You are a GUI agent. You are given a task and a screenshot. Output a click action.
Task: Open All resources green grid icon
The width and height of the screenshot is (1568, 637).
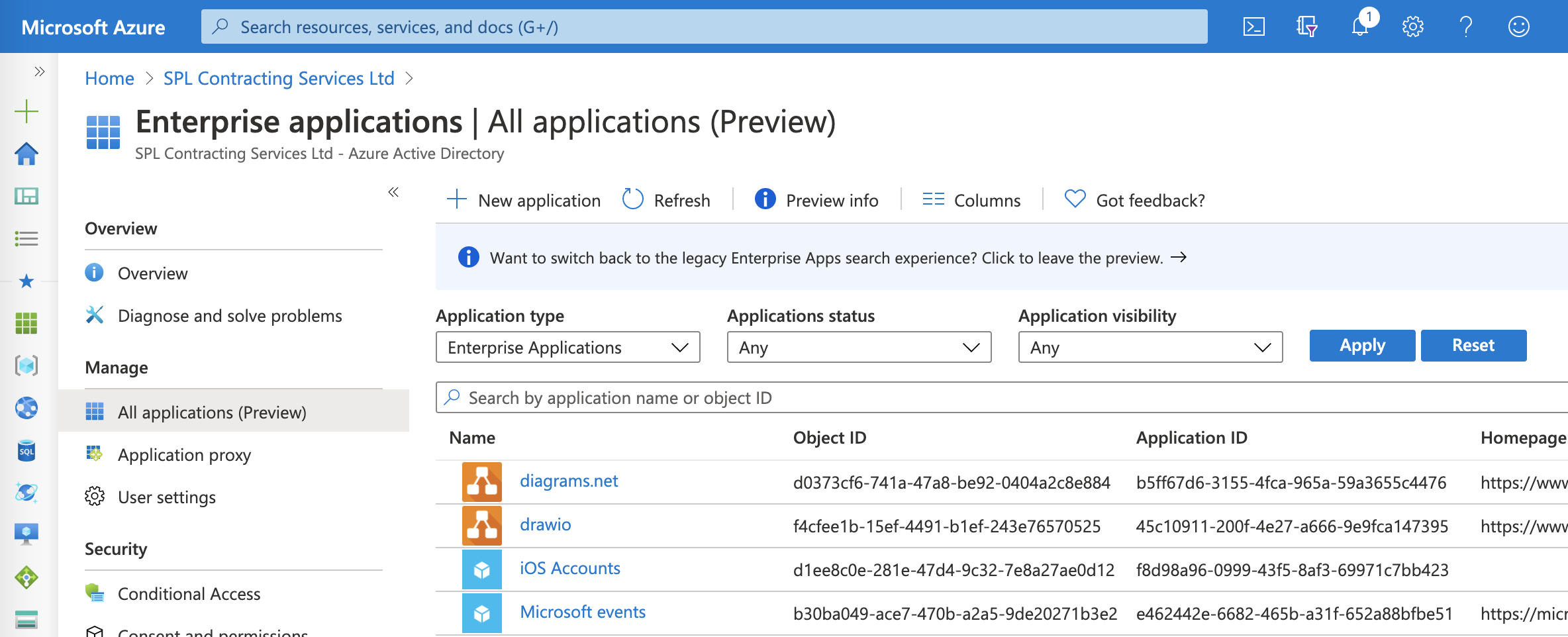pyautogui.click(x=26, y=323)
